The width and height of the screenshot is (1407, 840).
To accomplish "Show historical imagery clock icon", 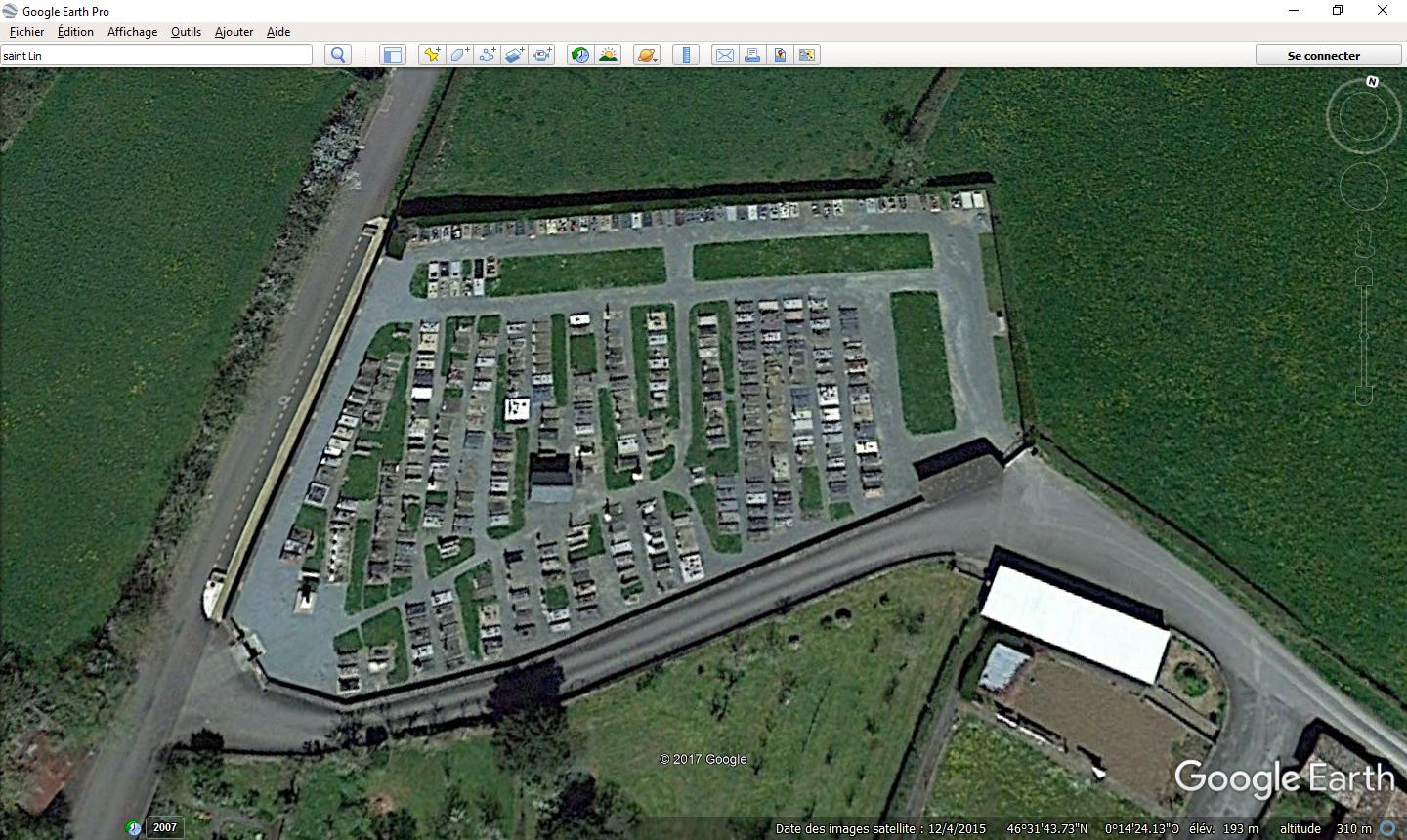I will pos(580,55).
